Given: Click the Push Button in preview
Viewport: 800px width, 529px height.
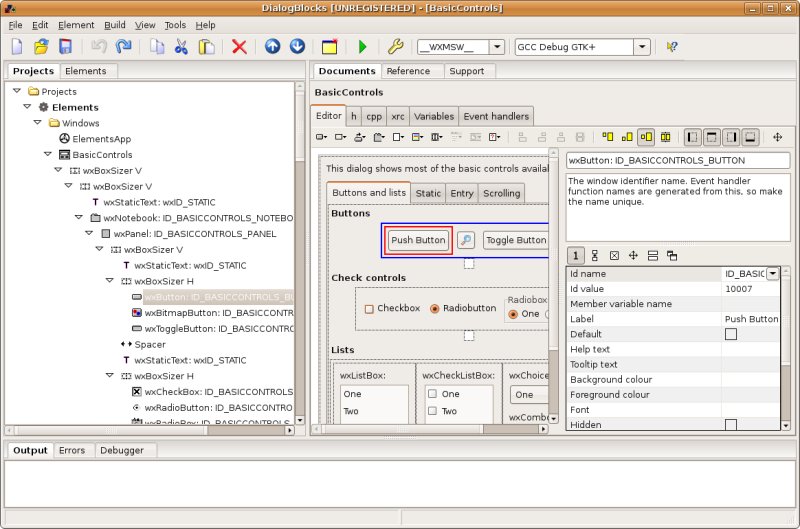Looking at the screenshot, I should tap(418, 240).
